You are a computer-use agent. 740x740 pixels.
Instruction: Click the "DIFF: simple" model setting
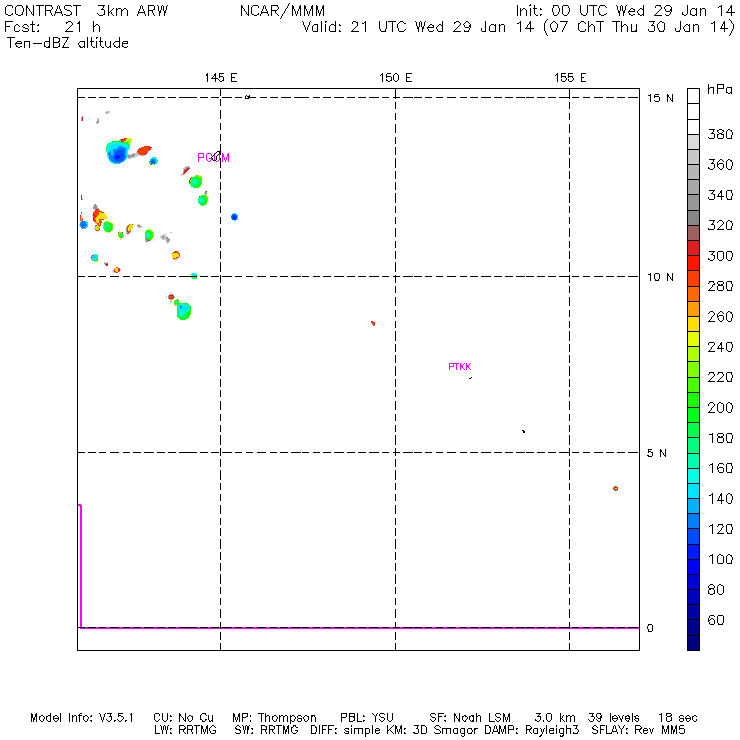point(347,730)
